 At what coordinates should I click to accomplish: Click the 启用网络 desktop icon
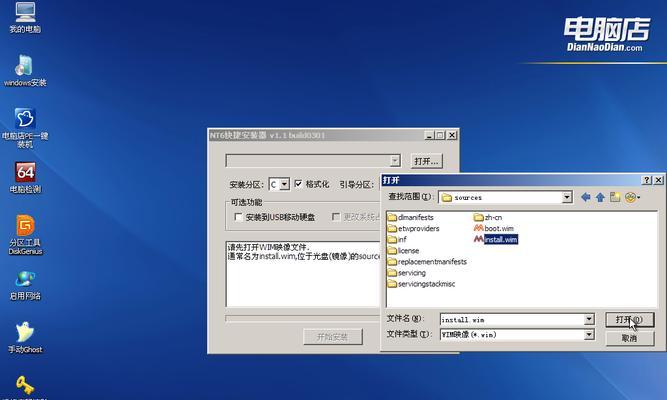pos(25,285)
